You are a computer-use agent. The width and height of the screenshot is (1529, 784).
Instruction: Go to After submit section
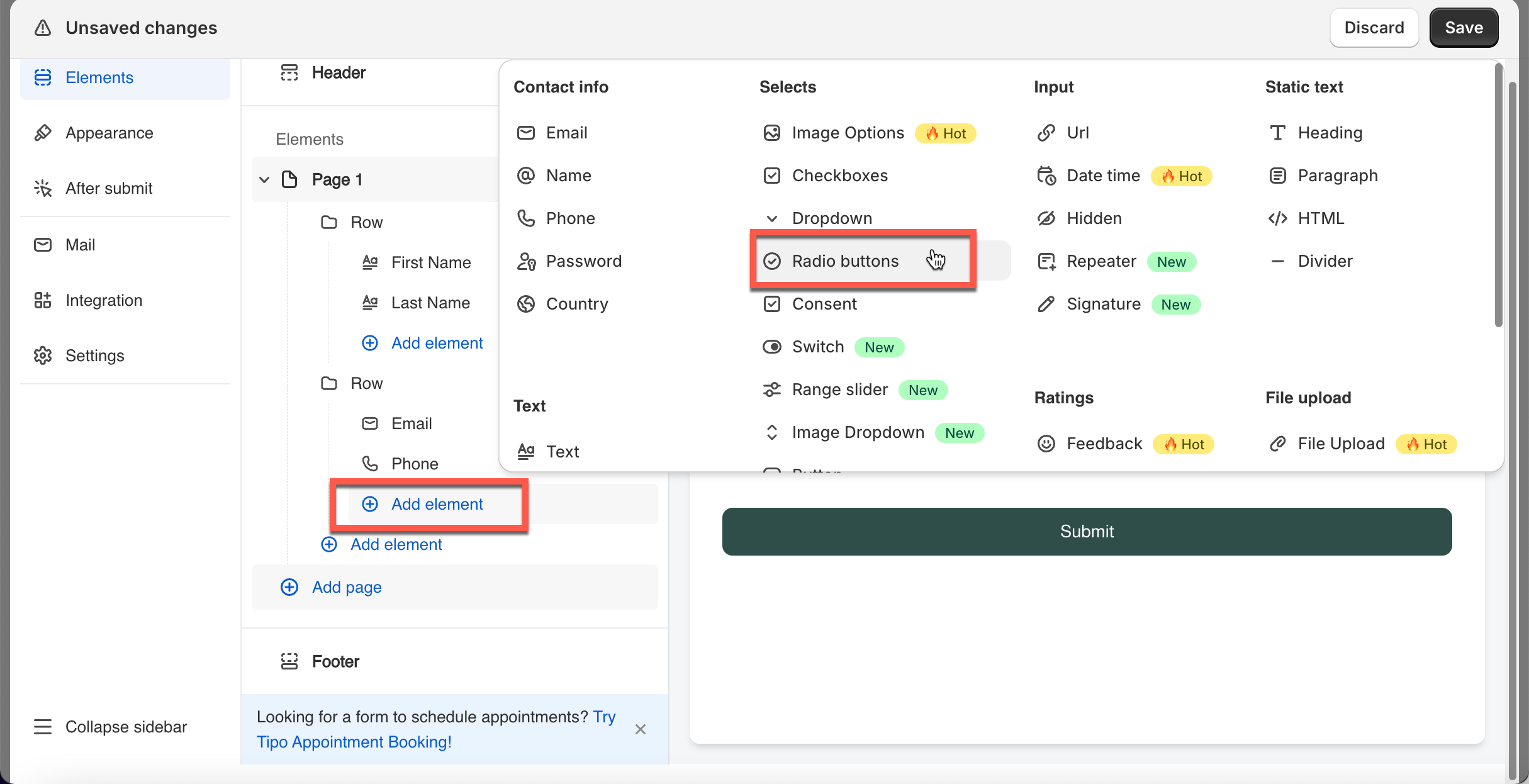point(109,188)
